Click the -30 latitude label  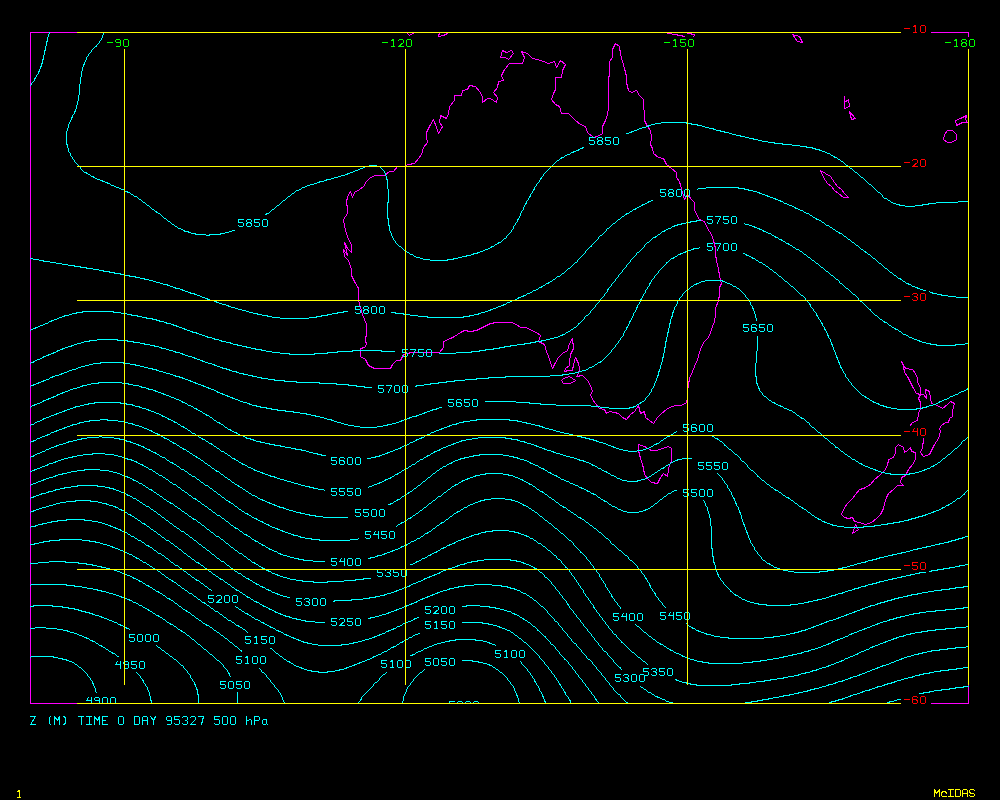(914, 298)
